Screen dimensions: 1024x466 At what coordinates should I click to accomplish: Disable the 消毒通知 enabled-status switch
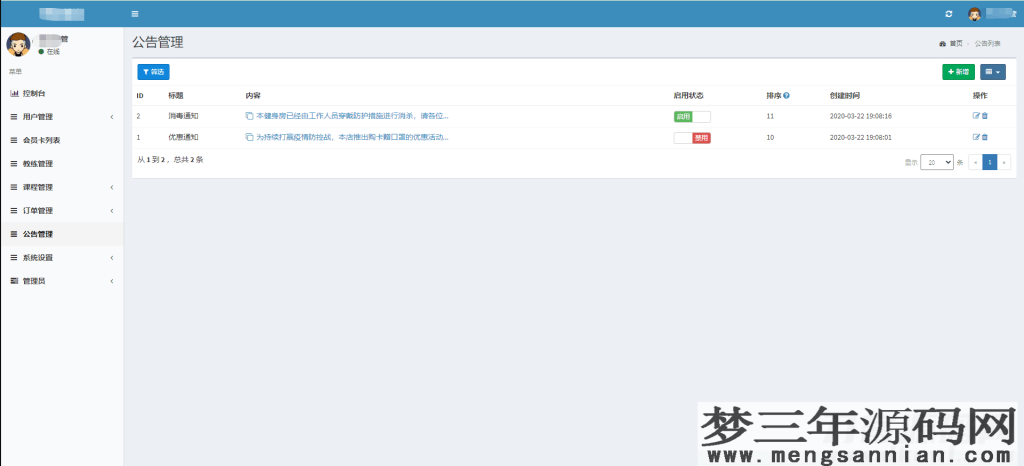tap(692, 117)
